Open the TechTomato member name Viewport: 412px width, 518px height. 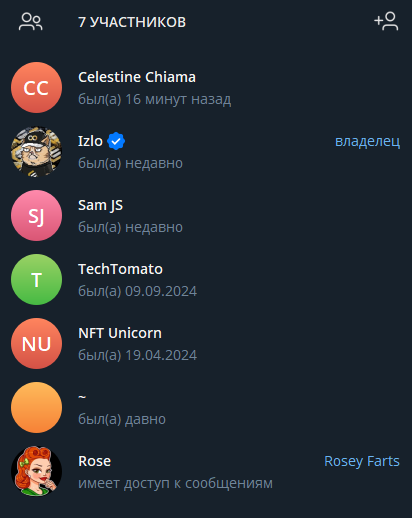tap(120, 269)
